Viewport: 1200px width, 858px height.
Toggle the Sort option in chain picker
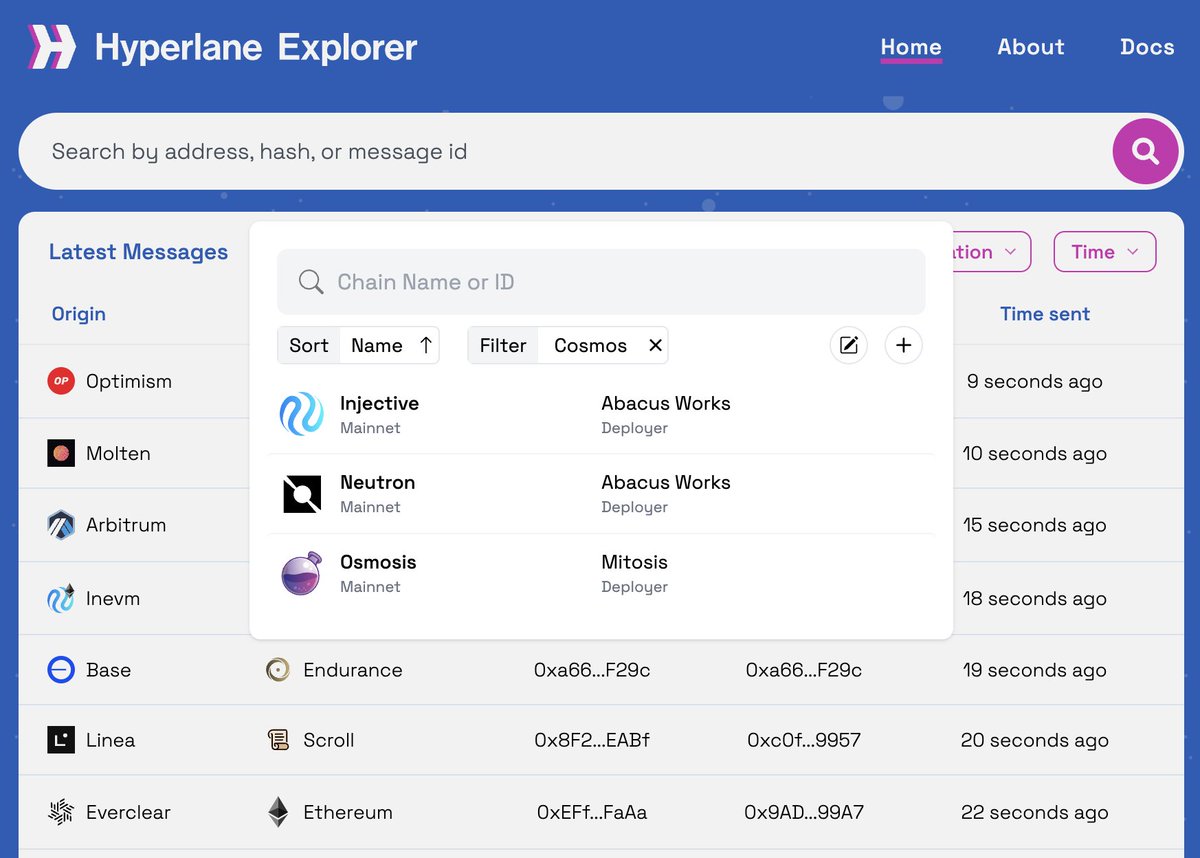tap(309, 344)
